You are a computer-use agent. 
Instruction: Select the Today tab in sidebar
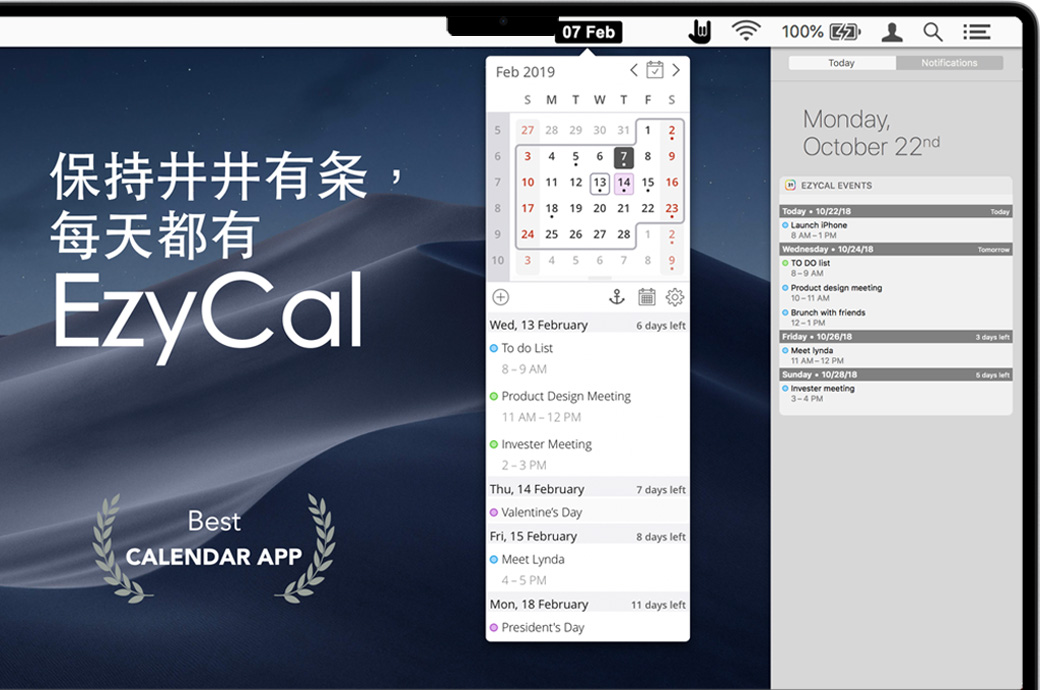point(842,63)
